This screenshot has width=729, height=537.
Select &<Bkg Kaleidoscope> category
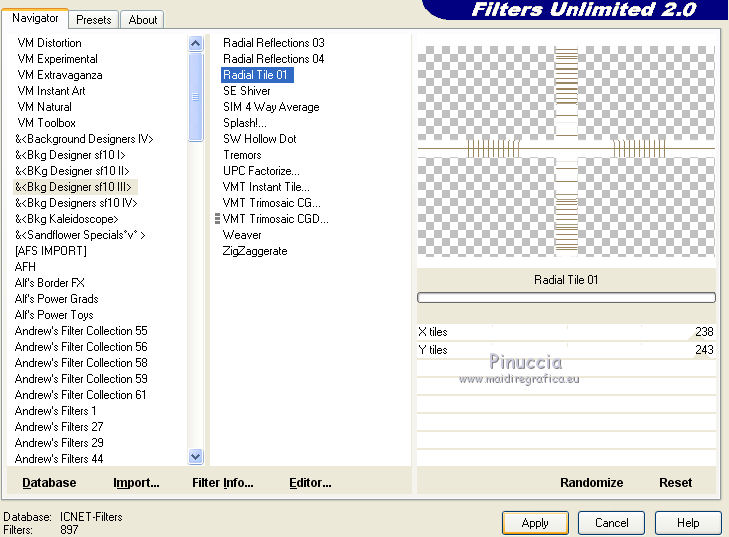66,219
